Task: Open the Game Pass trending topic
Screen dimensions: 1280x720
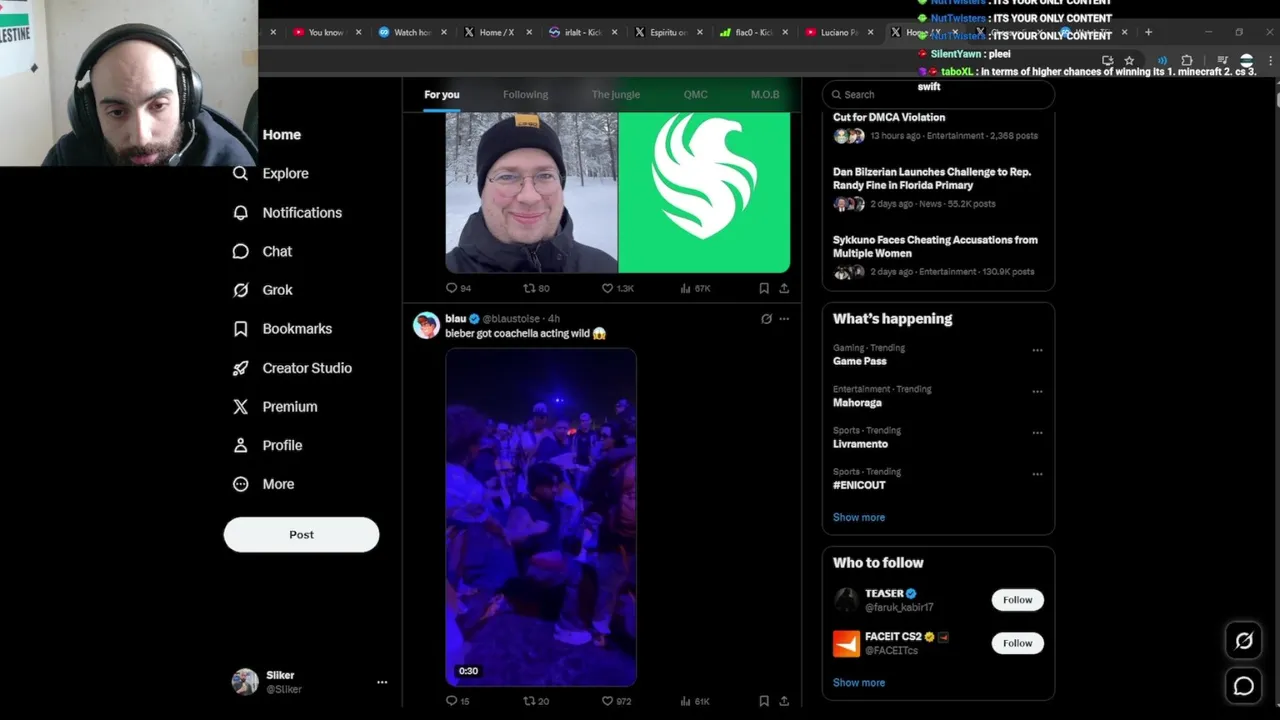Action: click(x=860, y=361)
